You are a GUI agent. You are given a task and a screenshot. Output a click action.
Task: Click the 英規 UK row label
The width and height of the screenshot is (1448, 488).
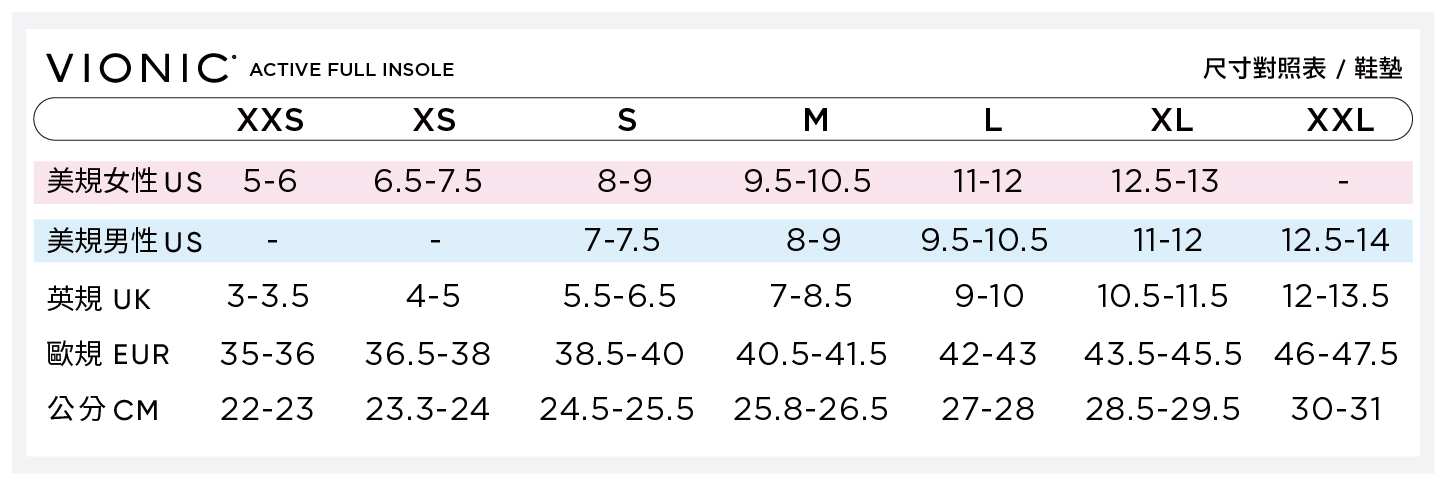(x=98, y=298)
